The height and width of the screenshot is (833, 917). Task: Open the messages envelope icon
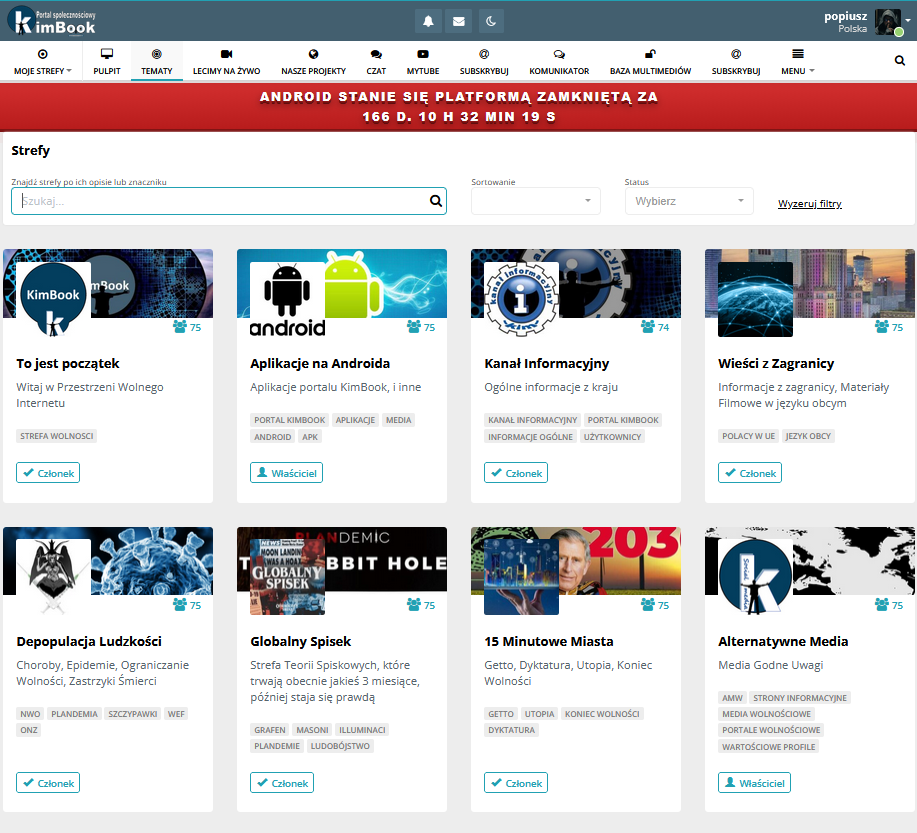tap(459, 21)
